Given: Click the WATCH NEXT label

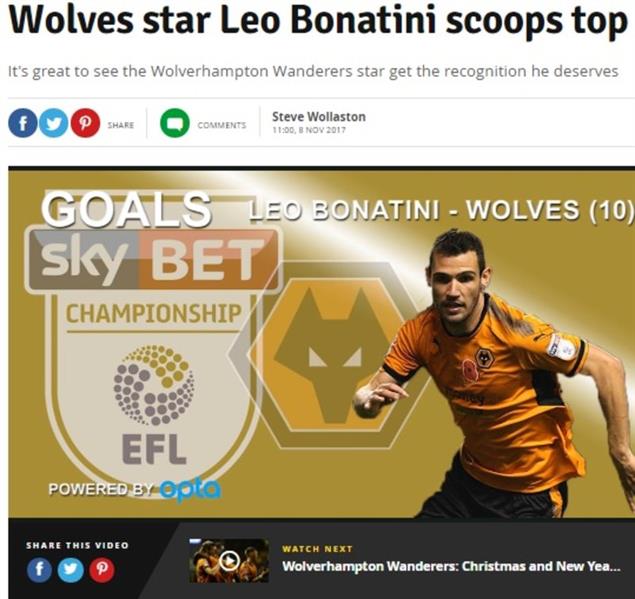Looking at the screenshot, I should click(x=318, y=549).
